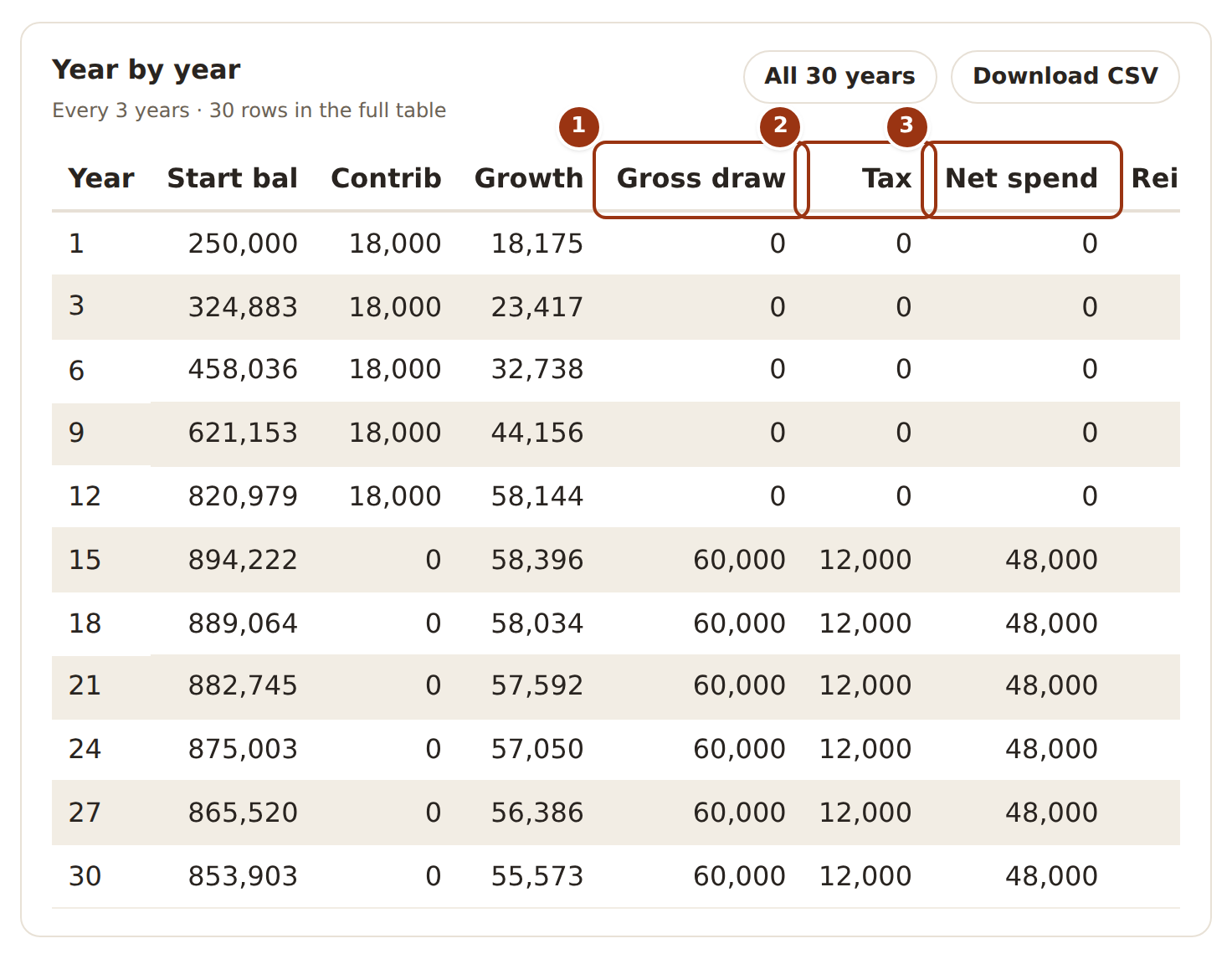Select start balance 621,153
1232x959 pixels.
tap(243, 433)
